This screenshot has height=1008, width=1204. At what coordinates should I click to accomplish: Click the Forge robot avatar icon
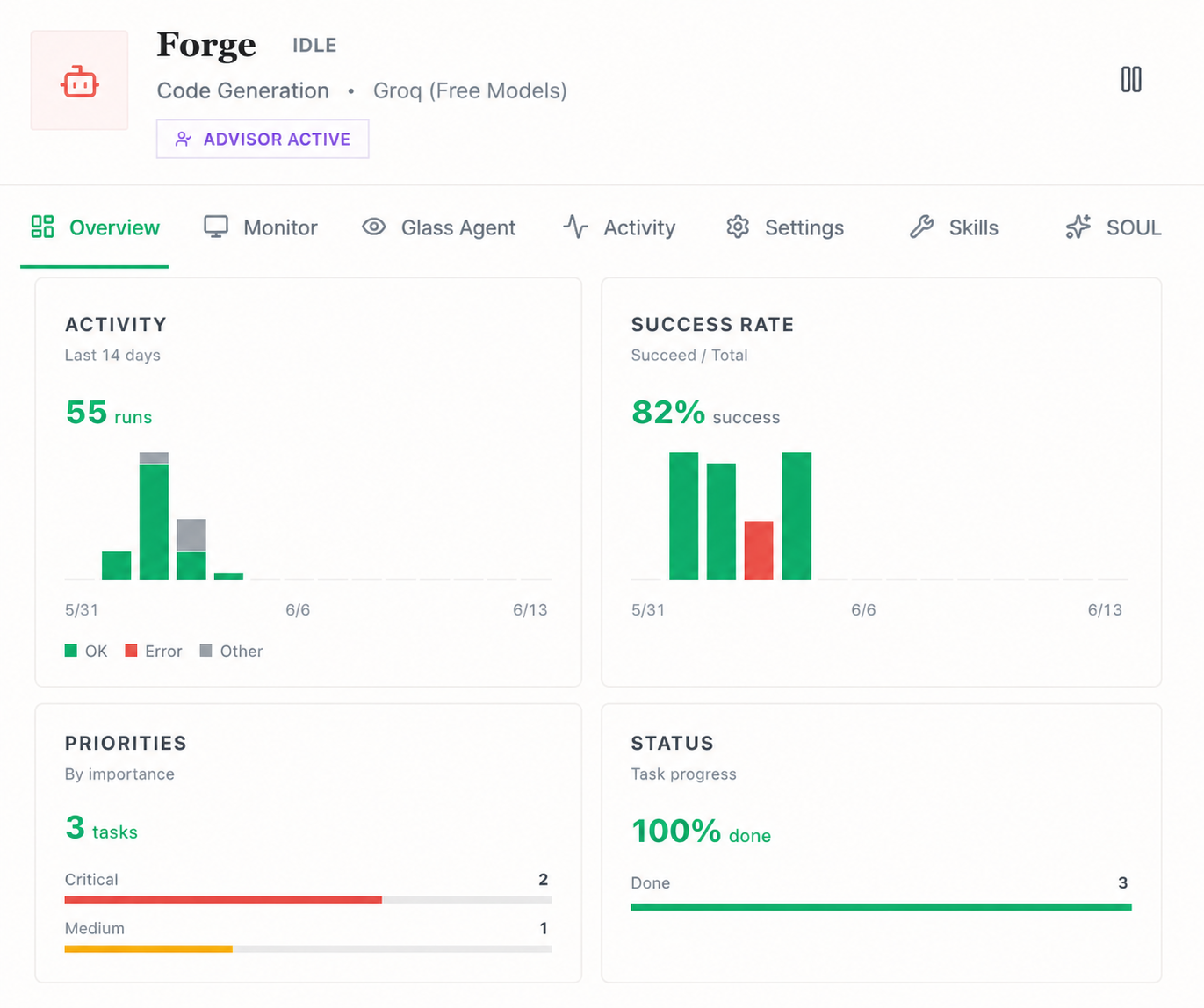[x=80, y=81]
